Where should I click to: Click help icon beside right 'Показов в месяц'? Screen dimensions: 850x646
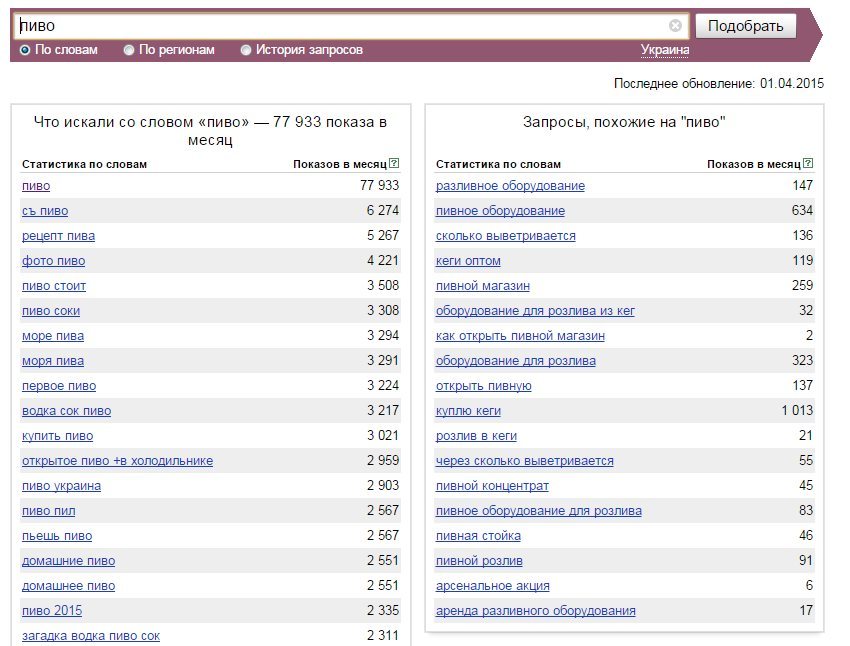point(808,164)
